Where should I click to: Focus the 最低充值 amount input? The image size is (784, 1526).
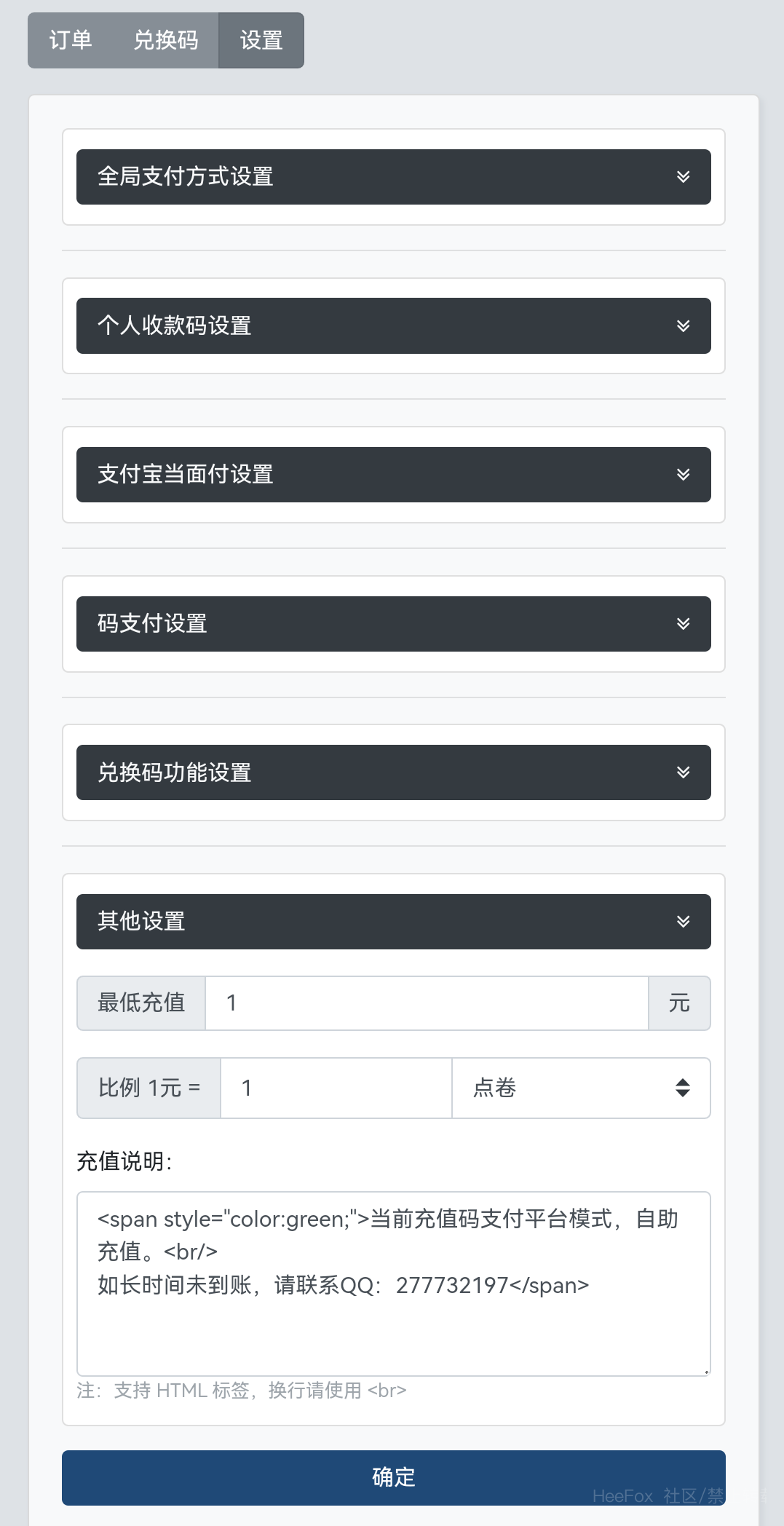pos(426,1003)
